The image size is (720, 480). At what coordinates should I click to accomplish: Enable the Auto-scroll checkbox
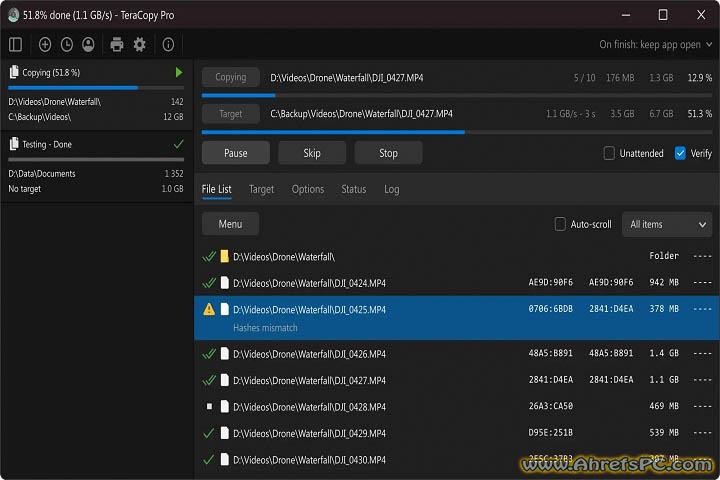click(560, 224)
